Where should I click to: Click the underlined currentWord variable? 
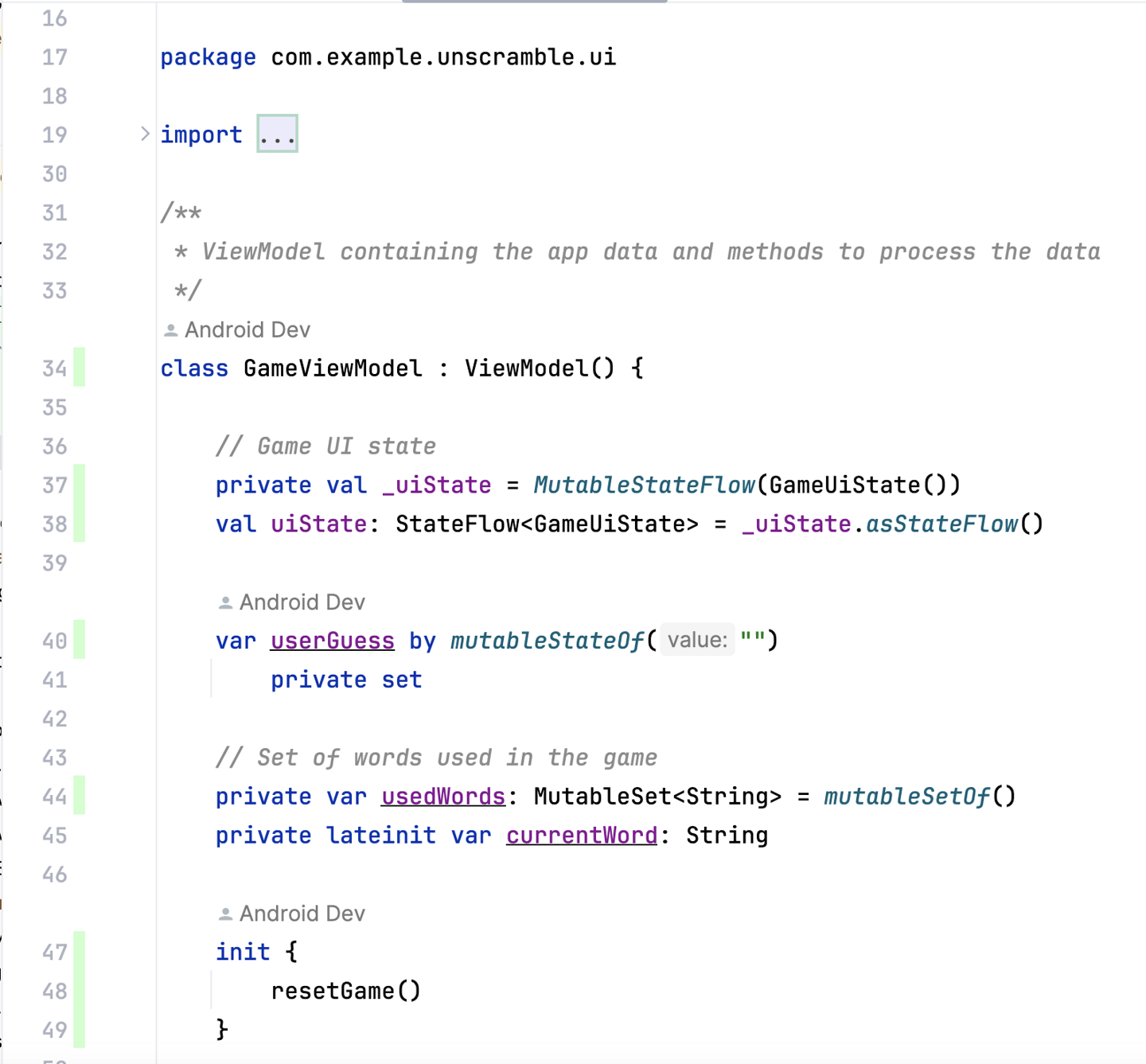pos(582,836)
